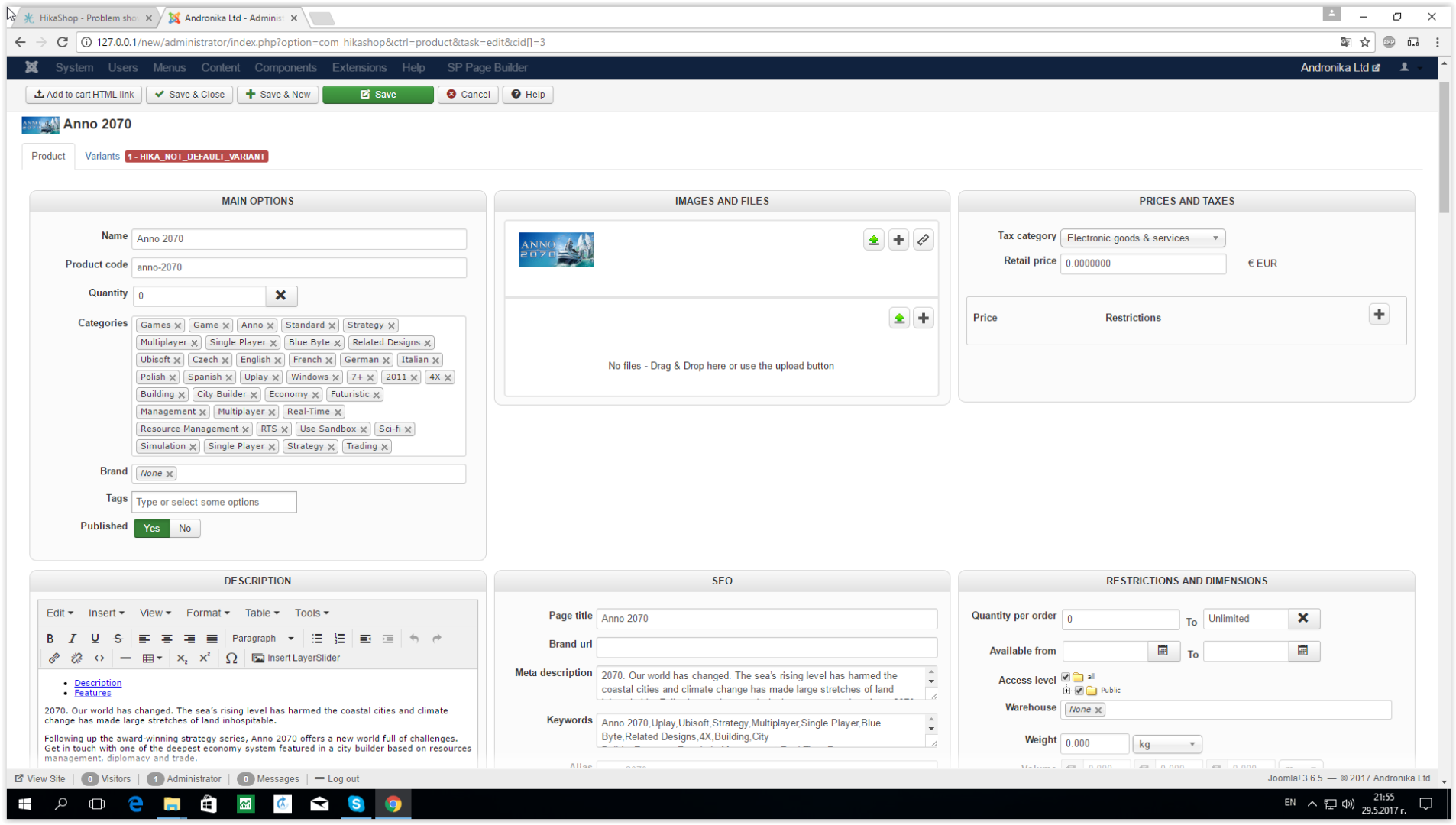Open the SP Page Builder menu
1456x825 pixels.
click(x=487, y=68)
